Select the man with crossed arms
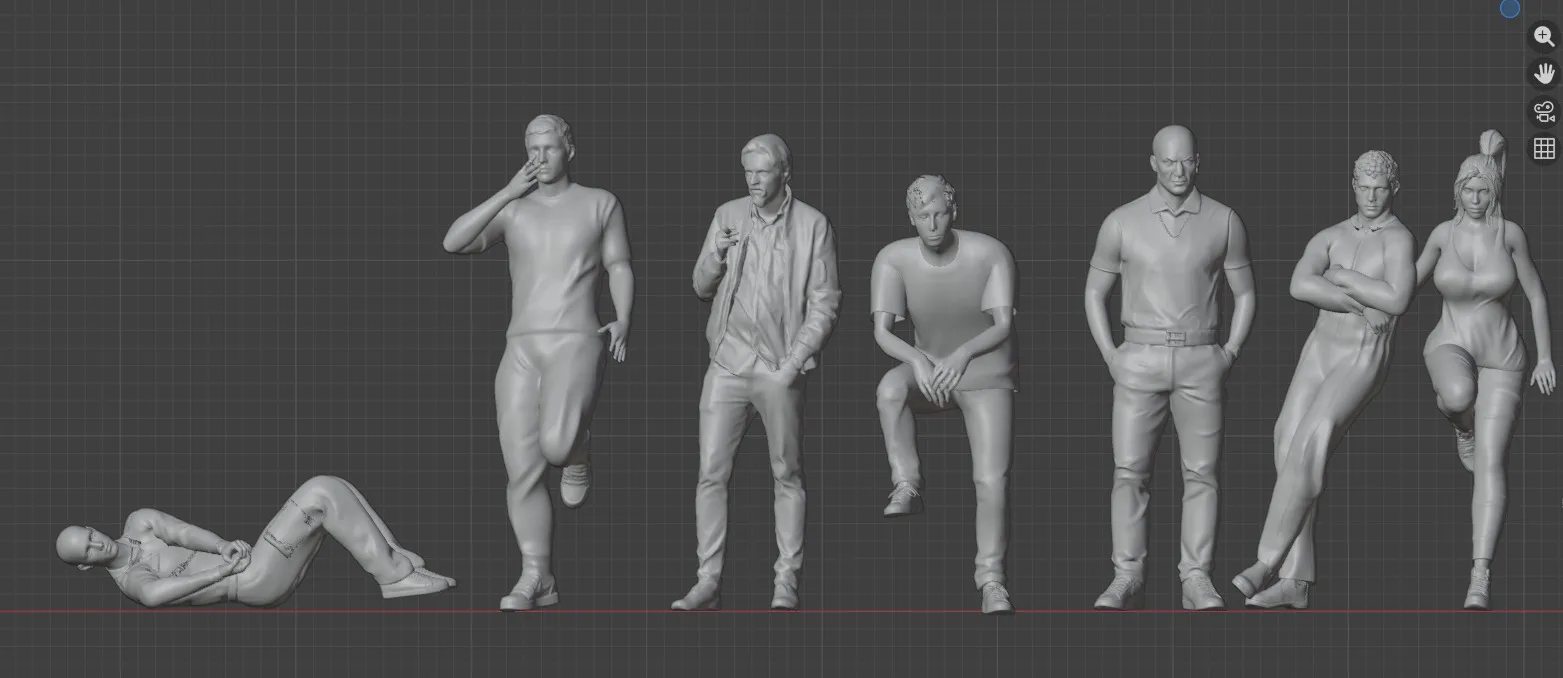Screen dimensions: 1563x678 click(x=1335, y=380)
